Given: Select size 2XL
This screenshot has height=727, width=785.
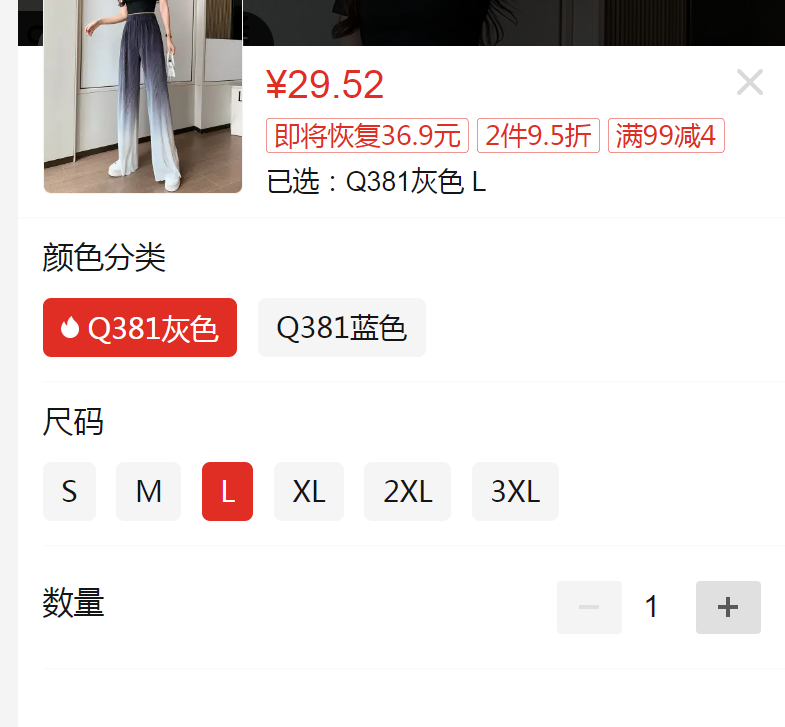Looking at the screenshot, I should click(408, 491).
